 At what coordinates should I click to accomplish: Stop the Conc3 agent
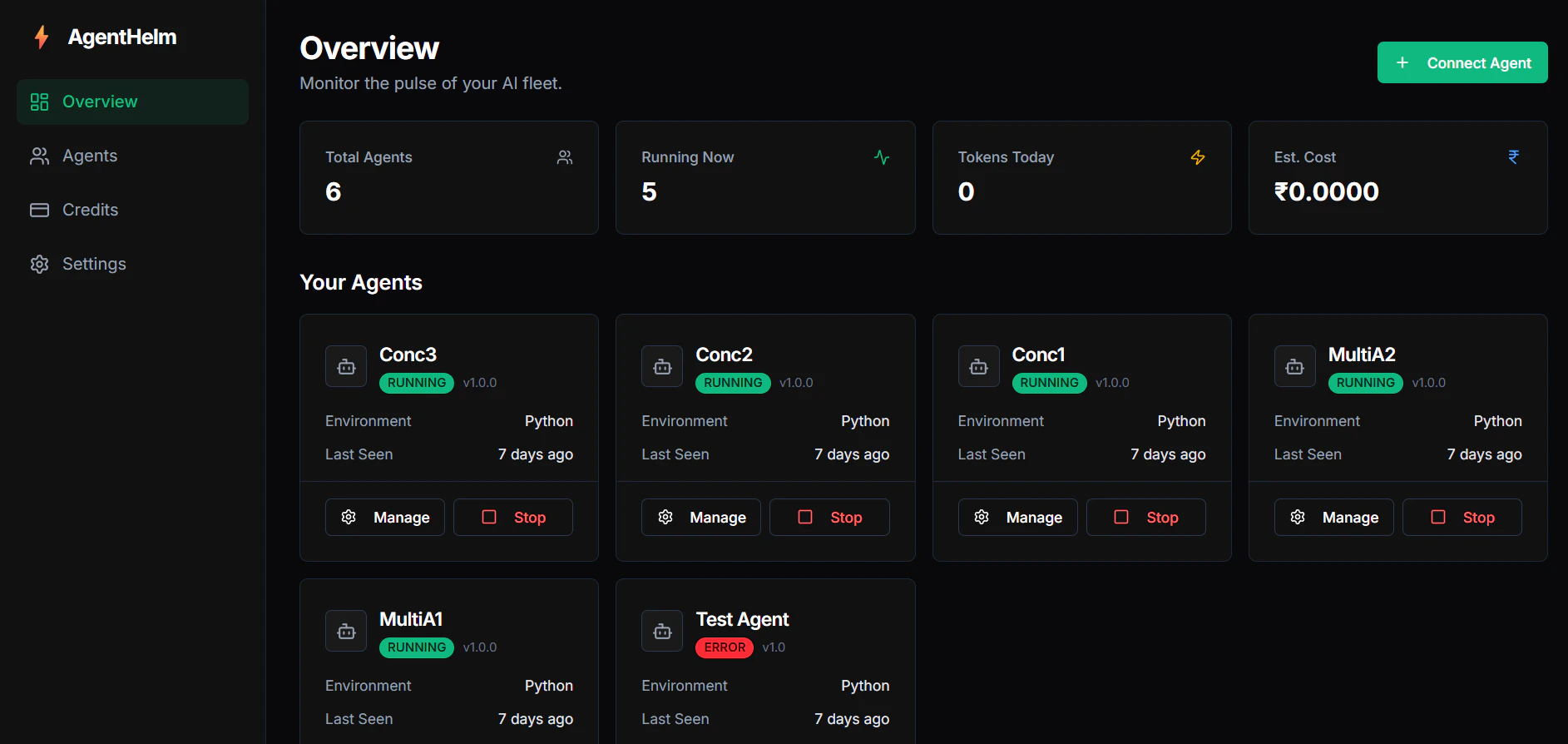coord(513,517)
